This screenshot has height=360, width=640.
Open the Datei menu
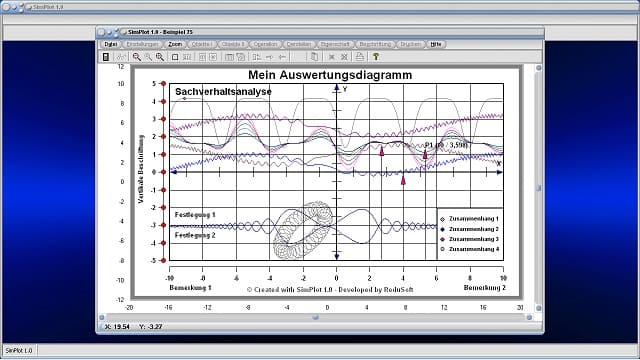point(110,44)
